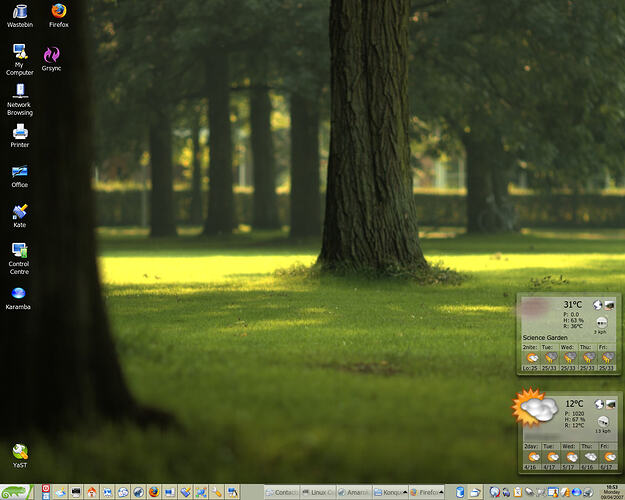The image size is (625, 500).
Task: Select 2nite forecast in Science Garden widget
Action: coord(531,358)
